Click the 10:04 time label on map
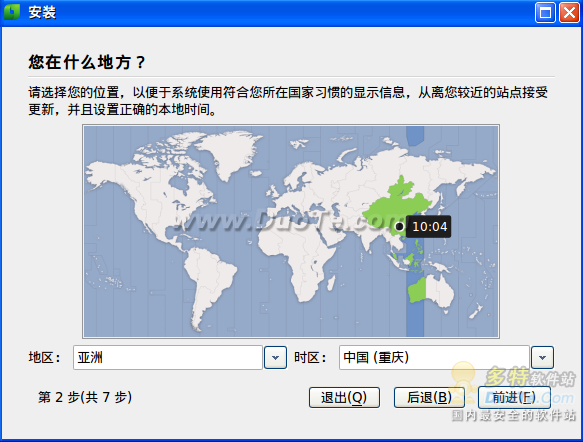Image resolution: width=583 pixels, height=442 pixels. coord(429,226)
